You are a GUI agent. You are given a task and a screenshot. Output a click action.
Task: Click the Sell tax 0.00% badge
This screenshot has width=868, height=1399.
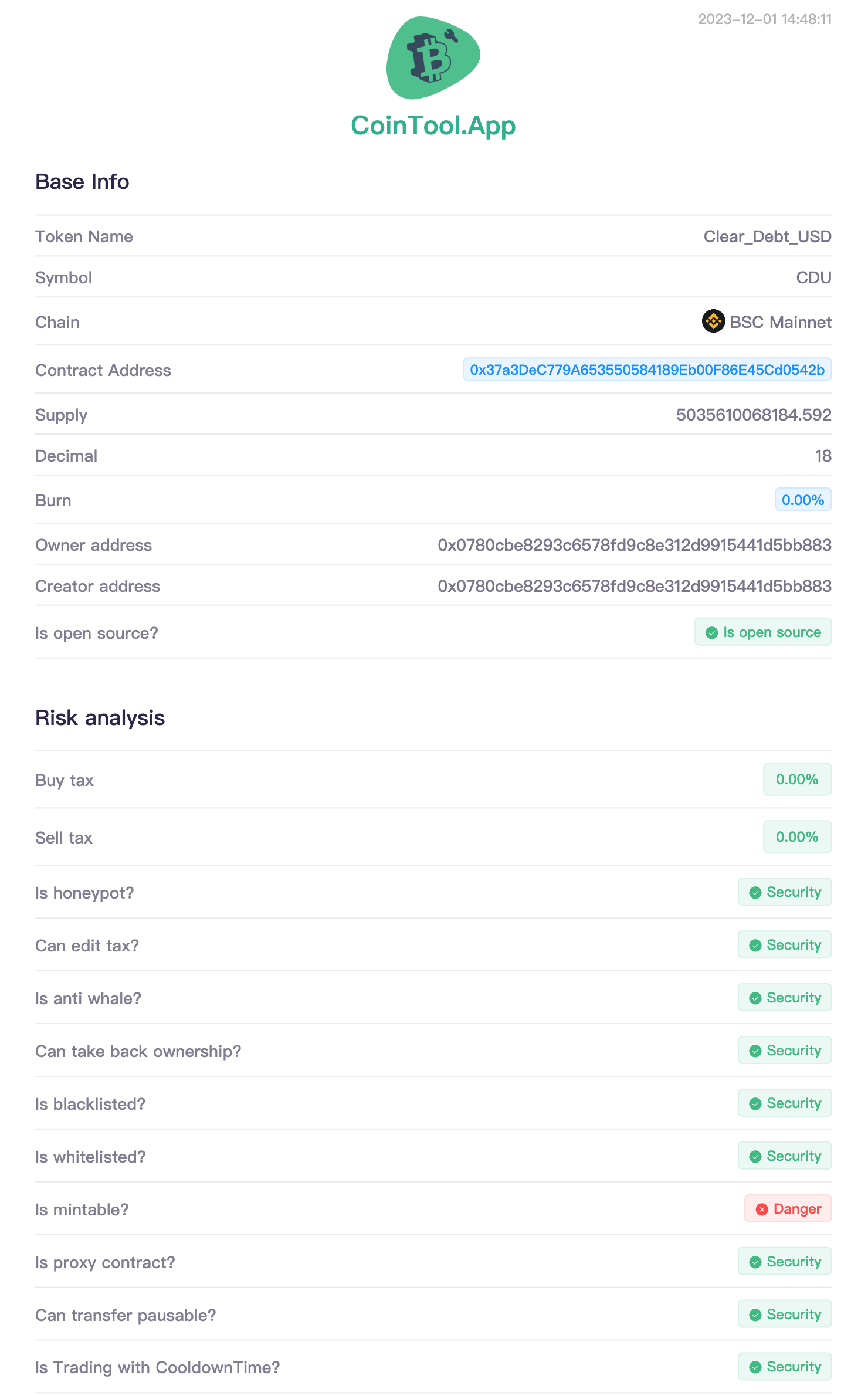point(796,837)
